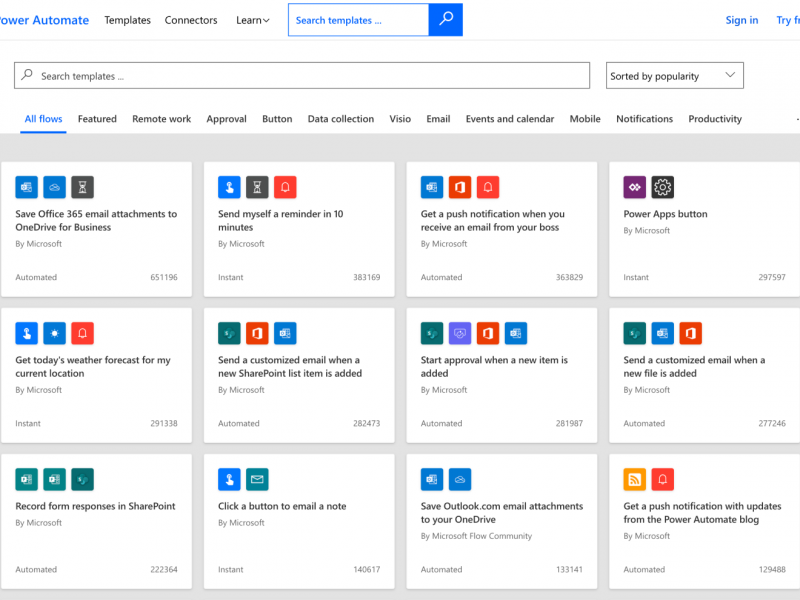The height and width of the screenshot is (600, 800).
Task: Focus the header Search templates box
Action: [x=358, y=20]
